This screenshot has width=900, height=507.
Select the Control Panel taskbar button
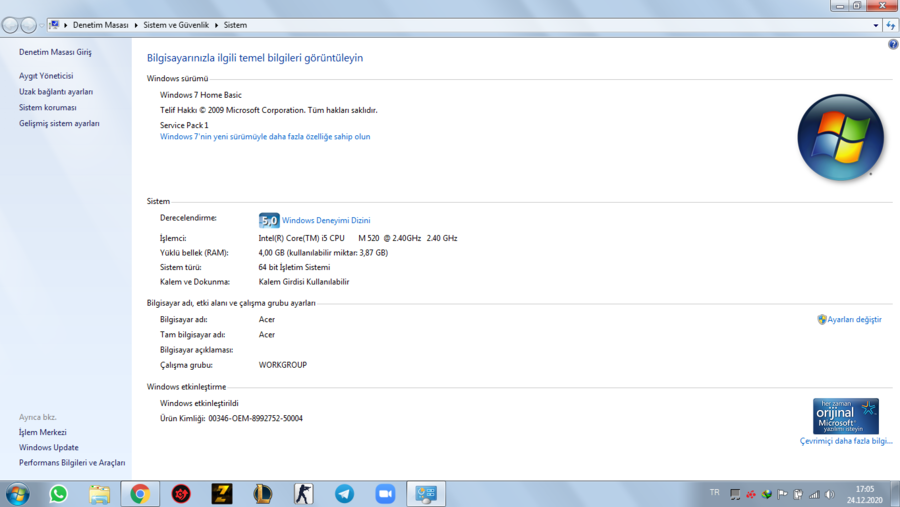[426, 494]
